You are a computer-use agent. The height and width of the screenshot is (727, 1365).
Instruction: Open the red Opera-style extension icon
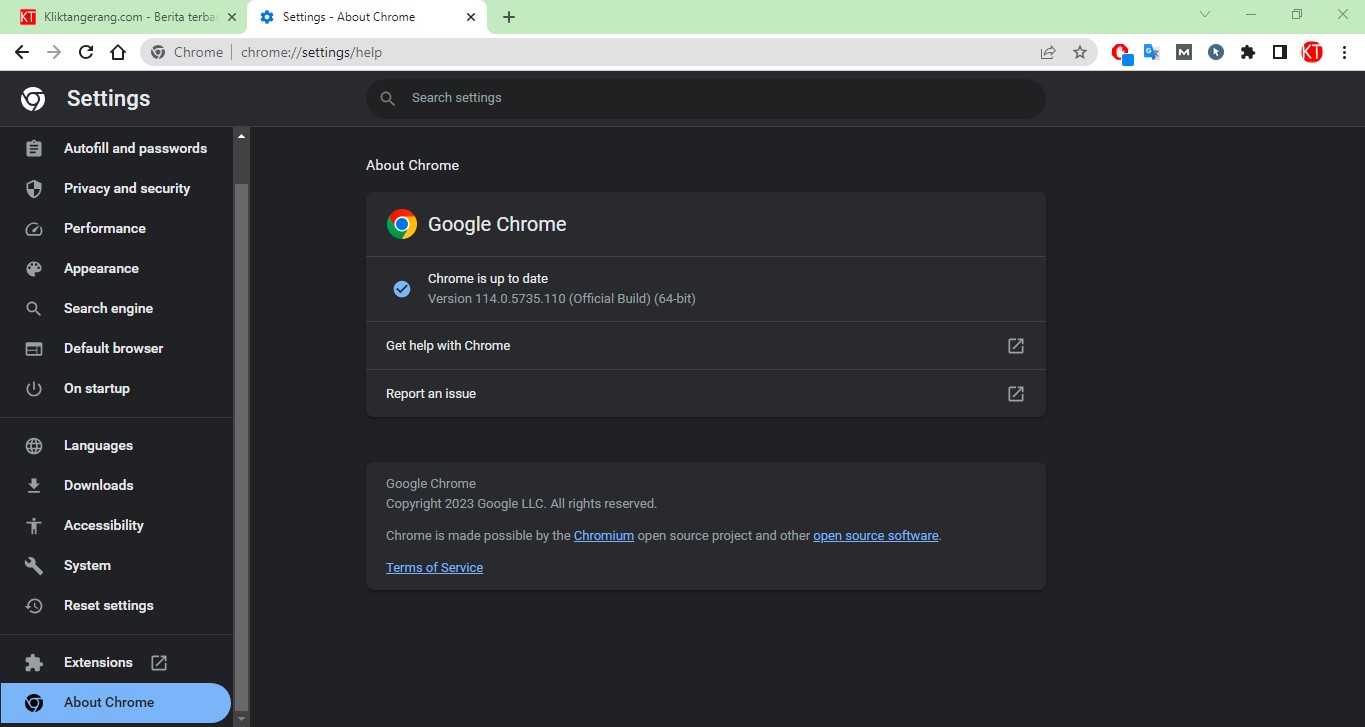click(1121, 52)
